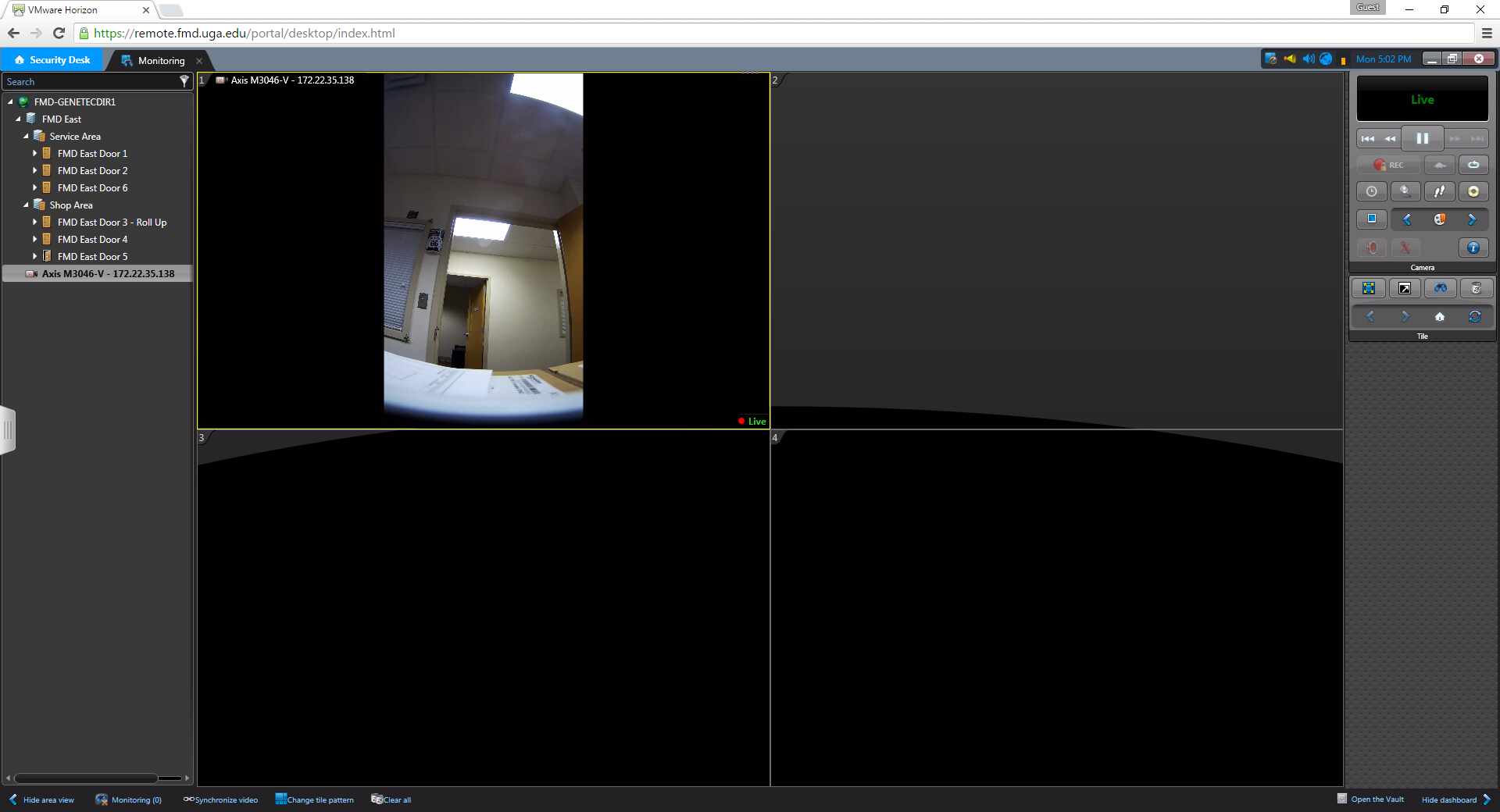Click the loop playback icon

[1473, 165]
